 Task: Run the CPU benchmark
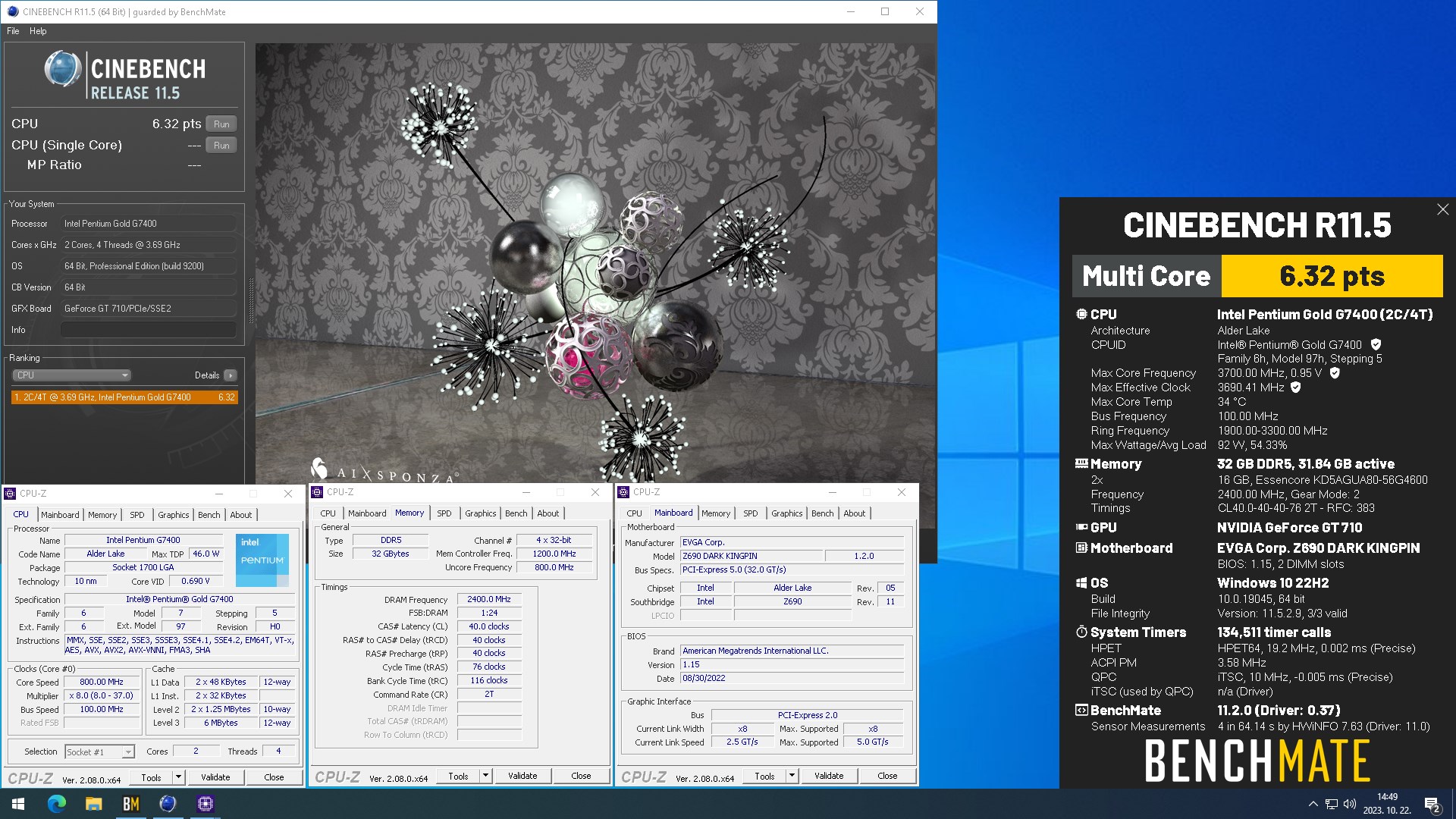click(x=221, y=124)
